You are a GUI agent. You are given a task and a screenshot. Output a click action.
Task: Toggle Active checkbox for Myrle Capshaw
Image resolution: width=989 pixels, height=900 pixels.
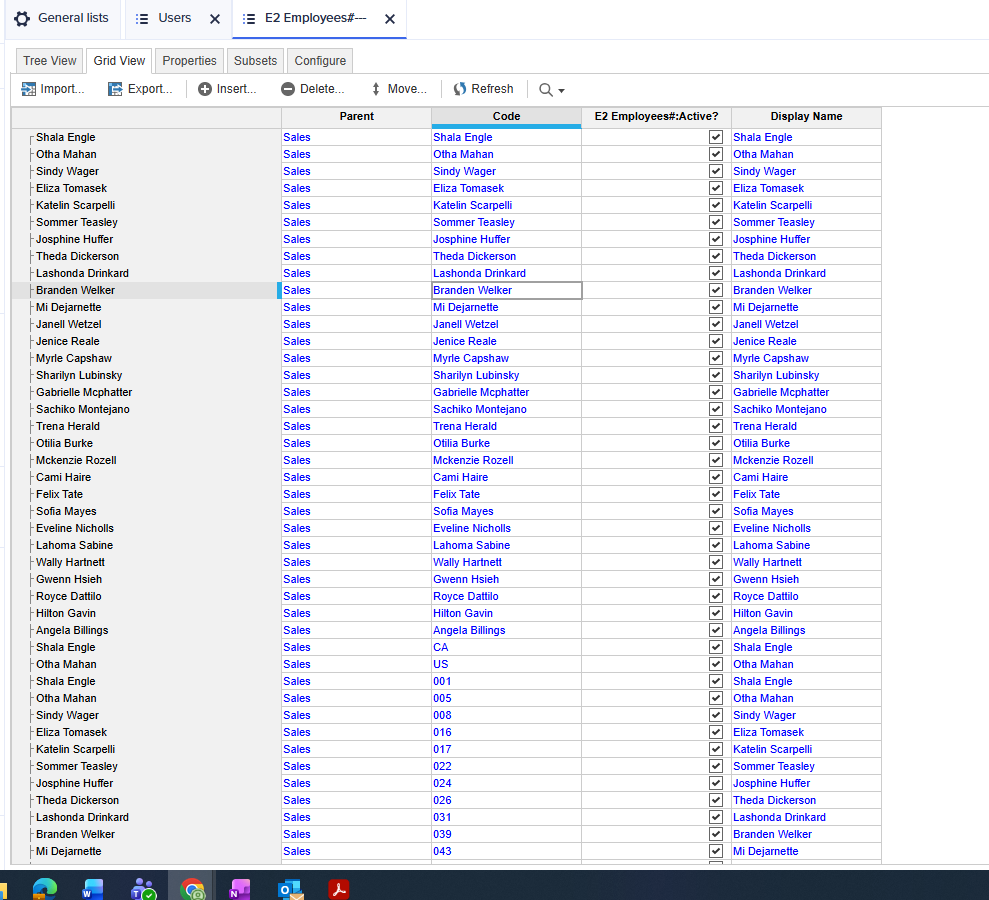point(715,358)
